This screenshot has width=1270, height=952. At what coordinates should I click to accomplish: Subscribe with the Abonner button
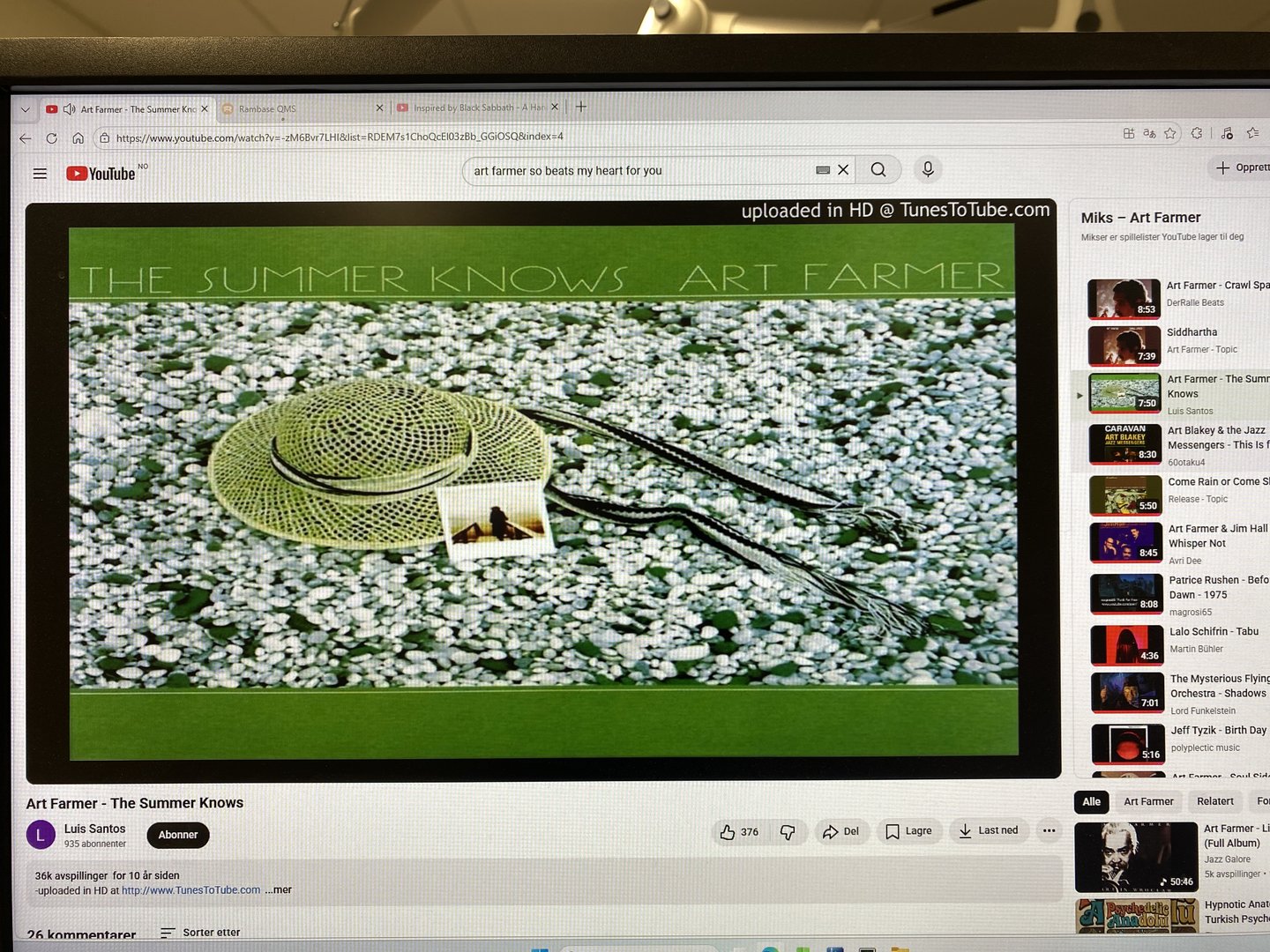pos(178,835)
